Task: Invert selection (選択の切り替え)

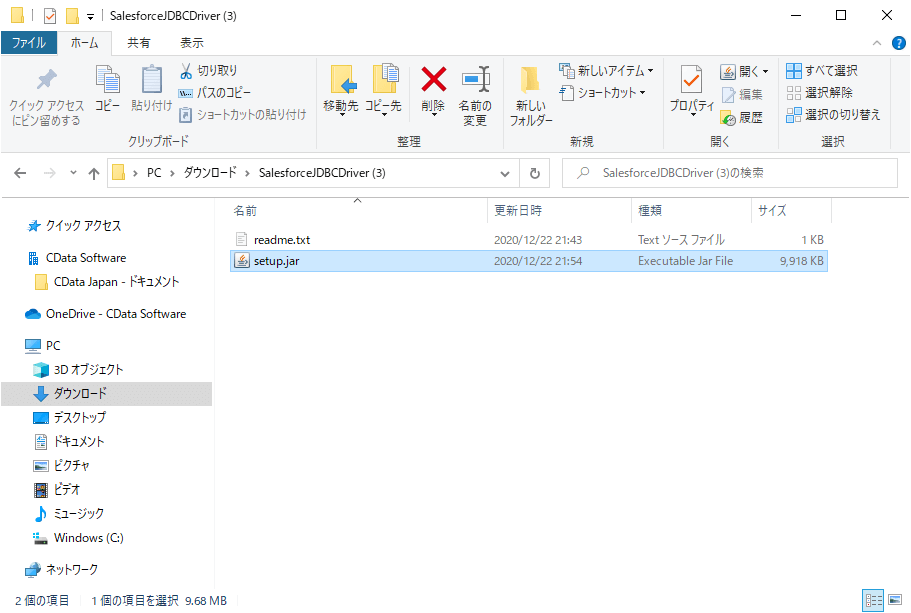Action: (833, 115)
